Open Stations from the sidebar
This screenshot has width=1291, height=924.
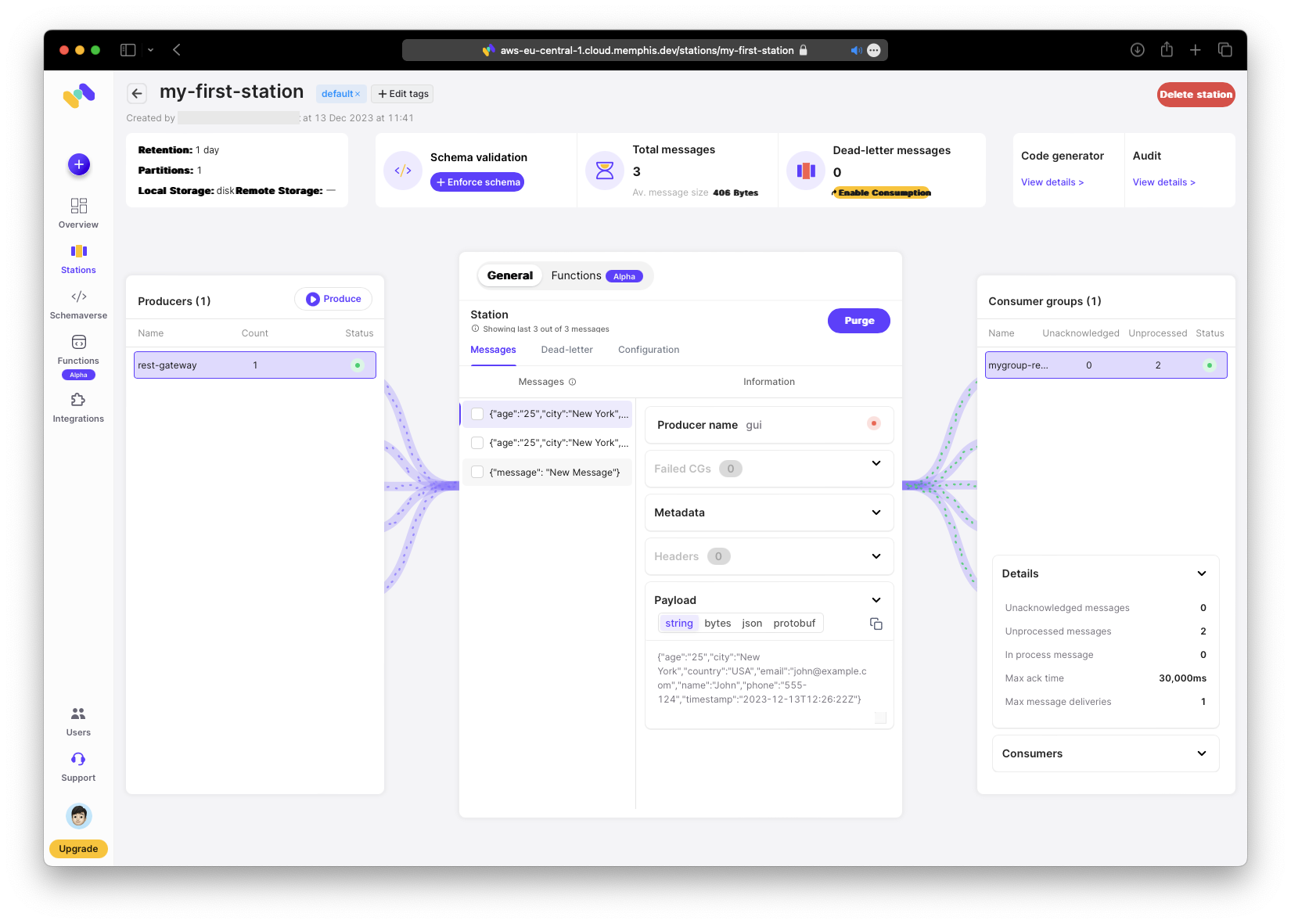click(x=78, y=252)
